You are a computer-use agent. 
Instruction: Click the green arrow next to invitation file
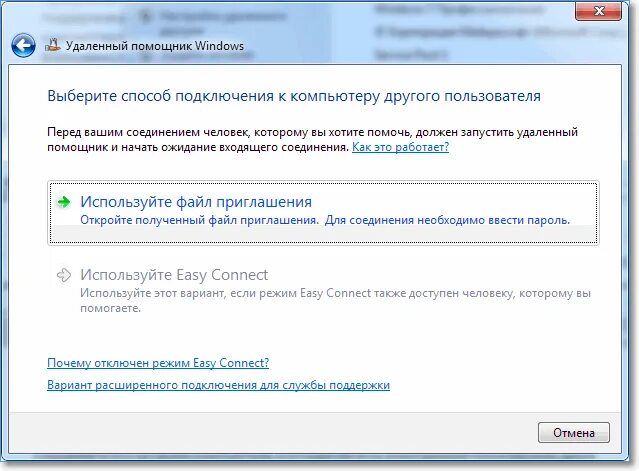click(64, 202)
